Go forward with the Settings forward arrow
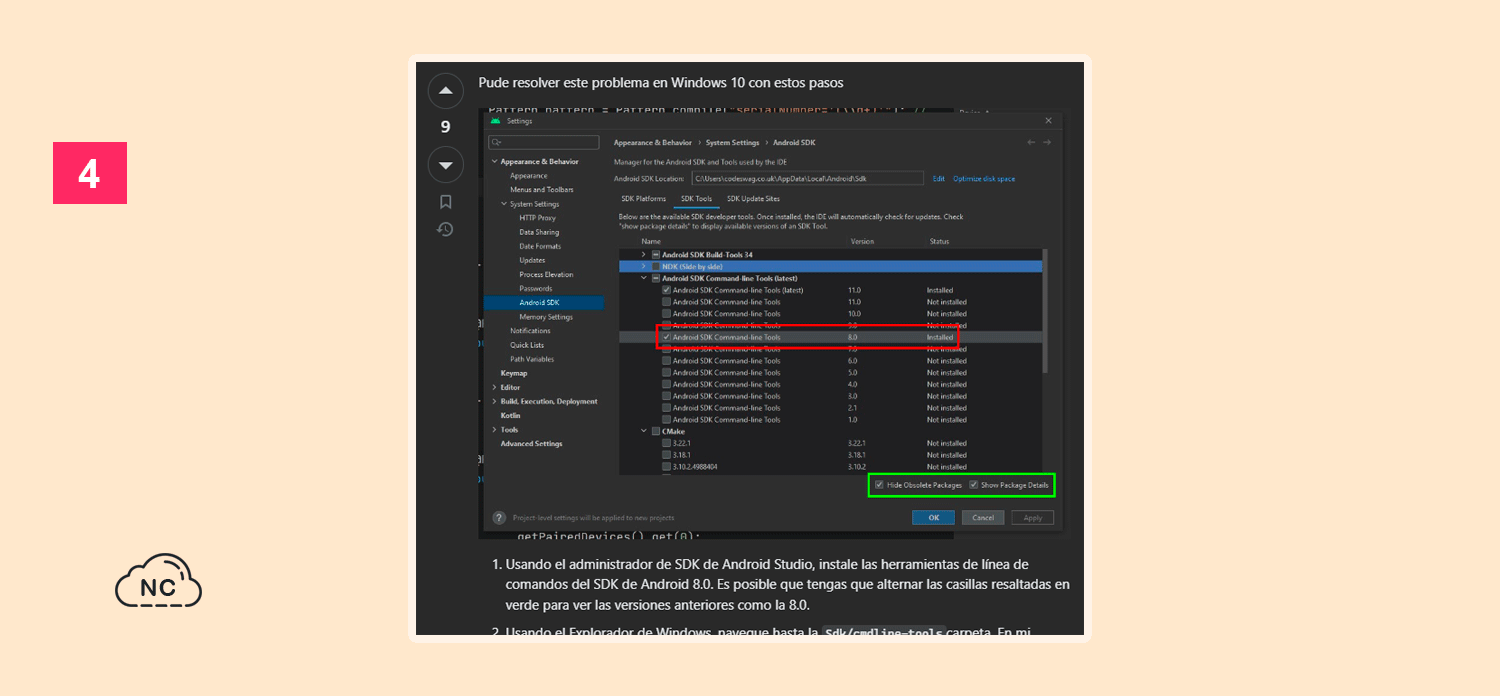The height and width of the screenshot is (696, 1500). click(1047, 142)
